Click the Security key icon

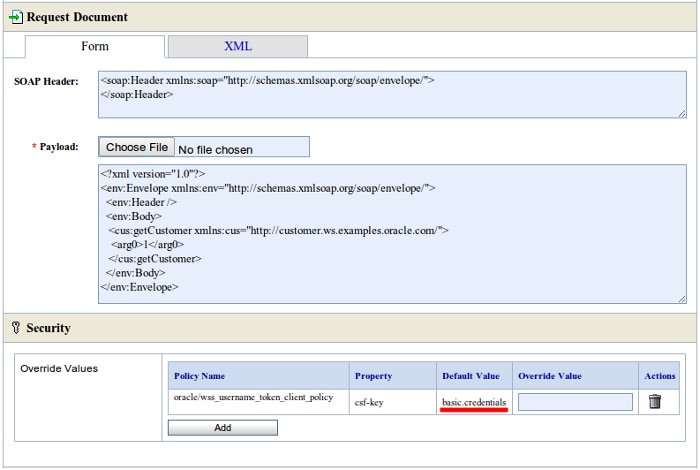coord(16,328)
